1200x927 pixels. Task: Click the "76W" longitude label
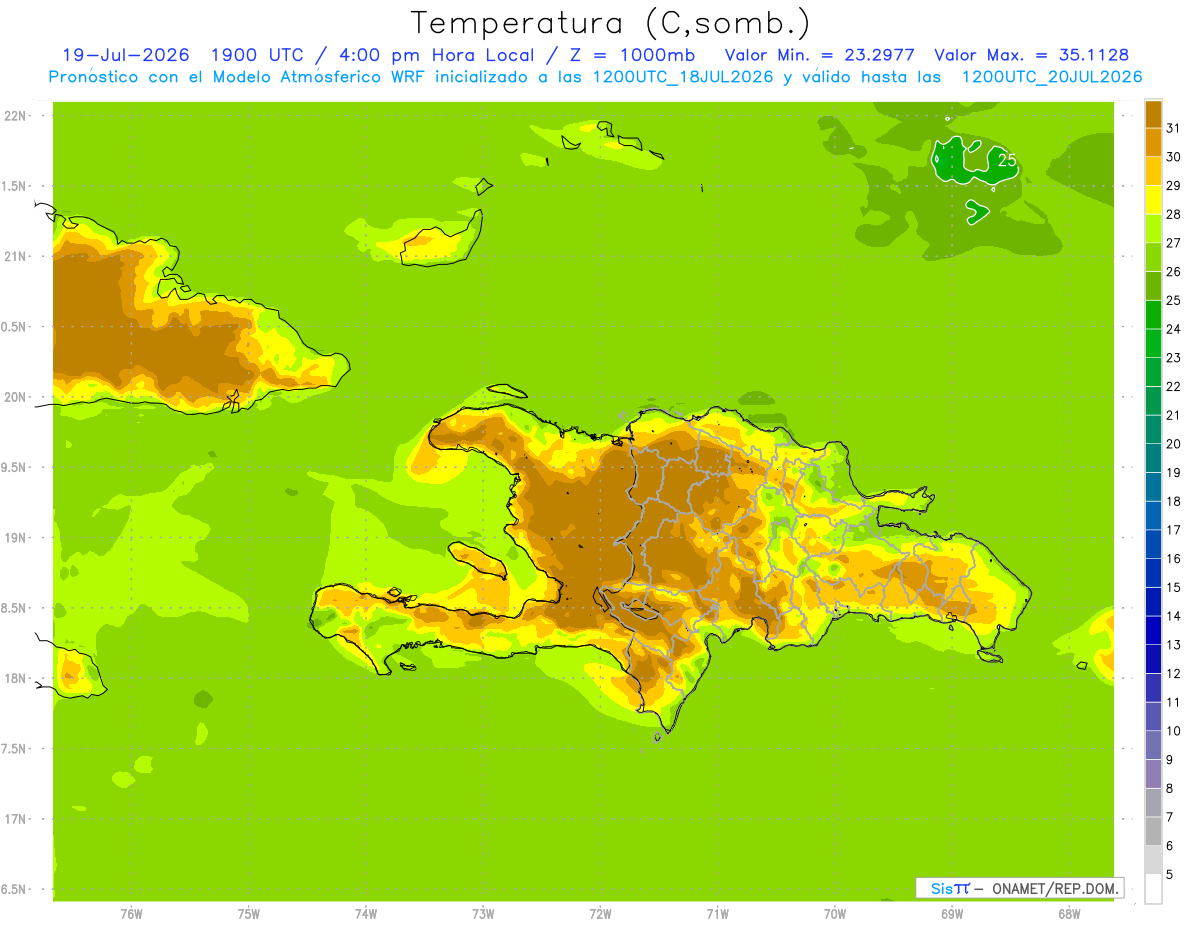tap(131, 914)
